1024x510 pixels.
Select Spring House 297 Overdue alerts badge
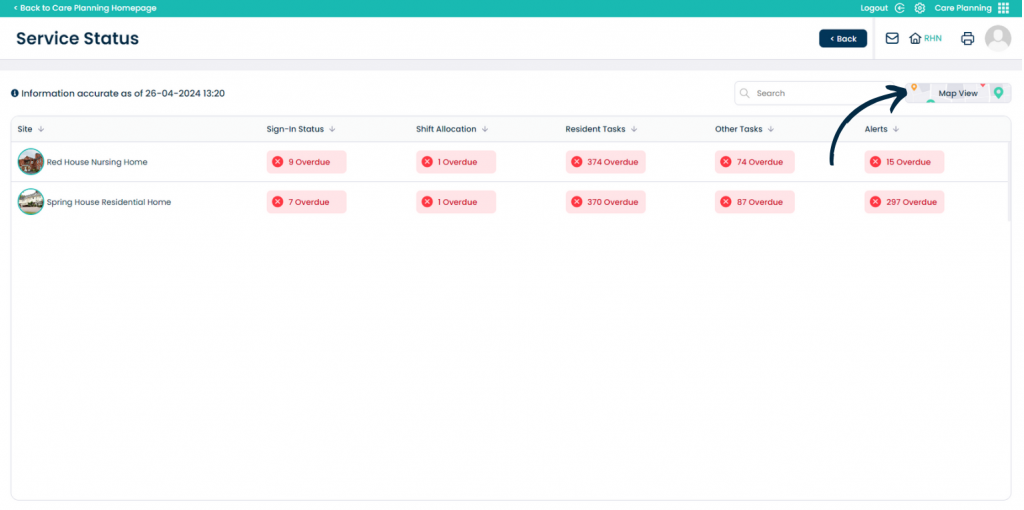coord(904,202)
